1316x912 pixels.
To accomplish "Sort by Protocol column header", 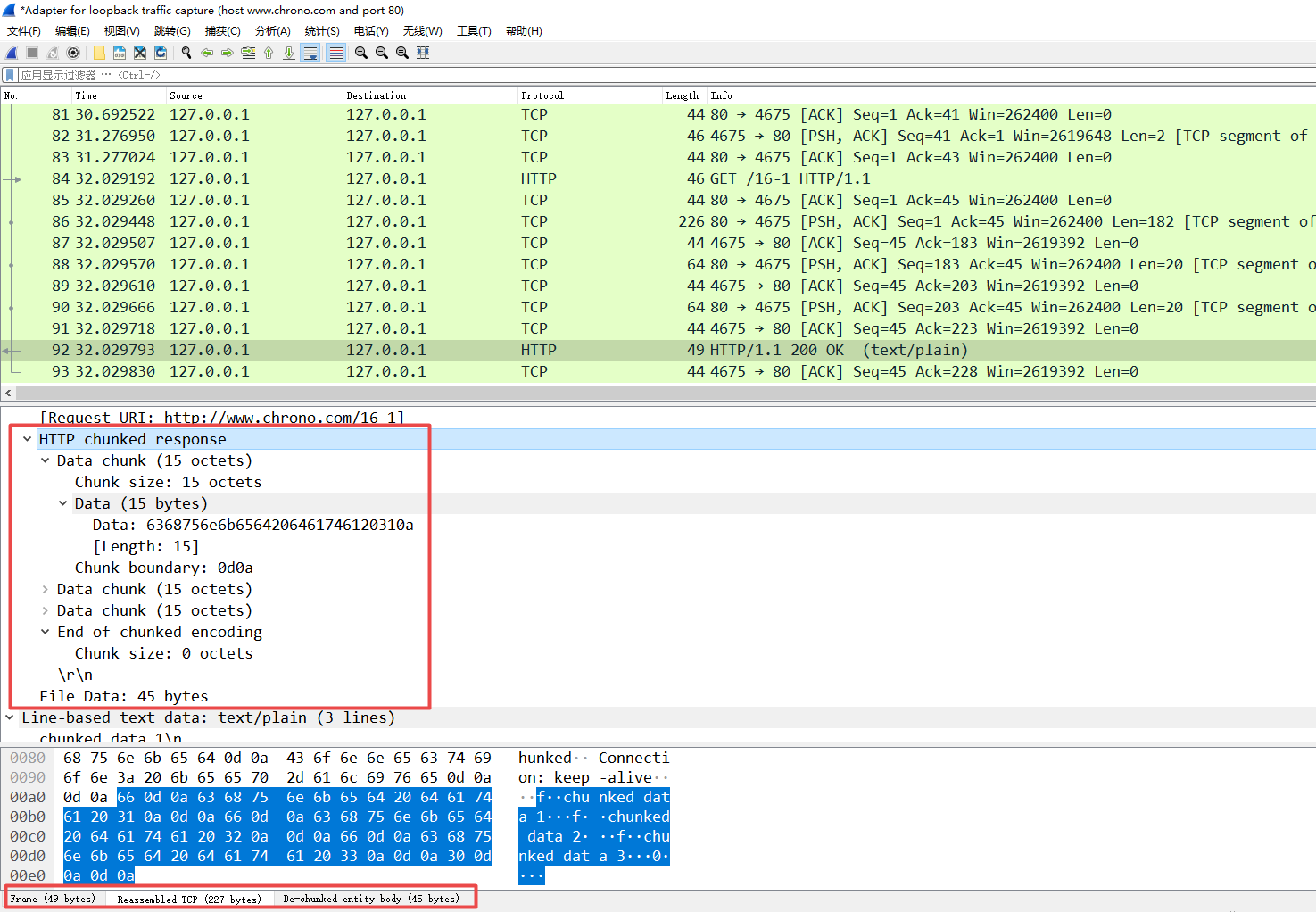I will pos(590,95).
